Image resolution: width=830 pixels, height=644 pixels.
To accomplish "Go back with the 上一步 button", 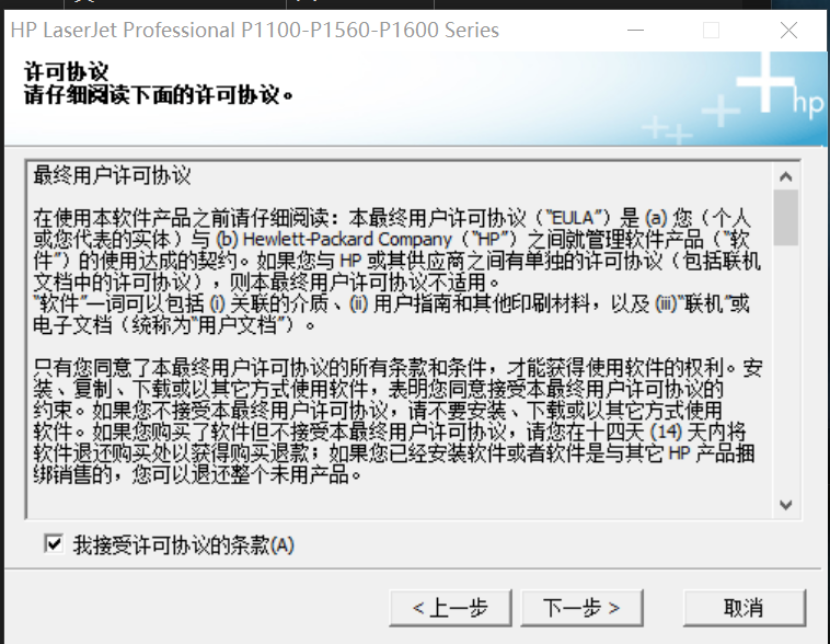I will coord(450,608).
